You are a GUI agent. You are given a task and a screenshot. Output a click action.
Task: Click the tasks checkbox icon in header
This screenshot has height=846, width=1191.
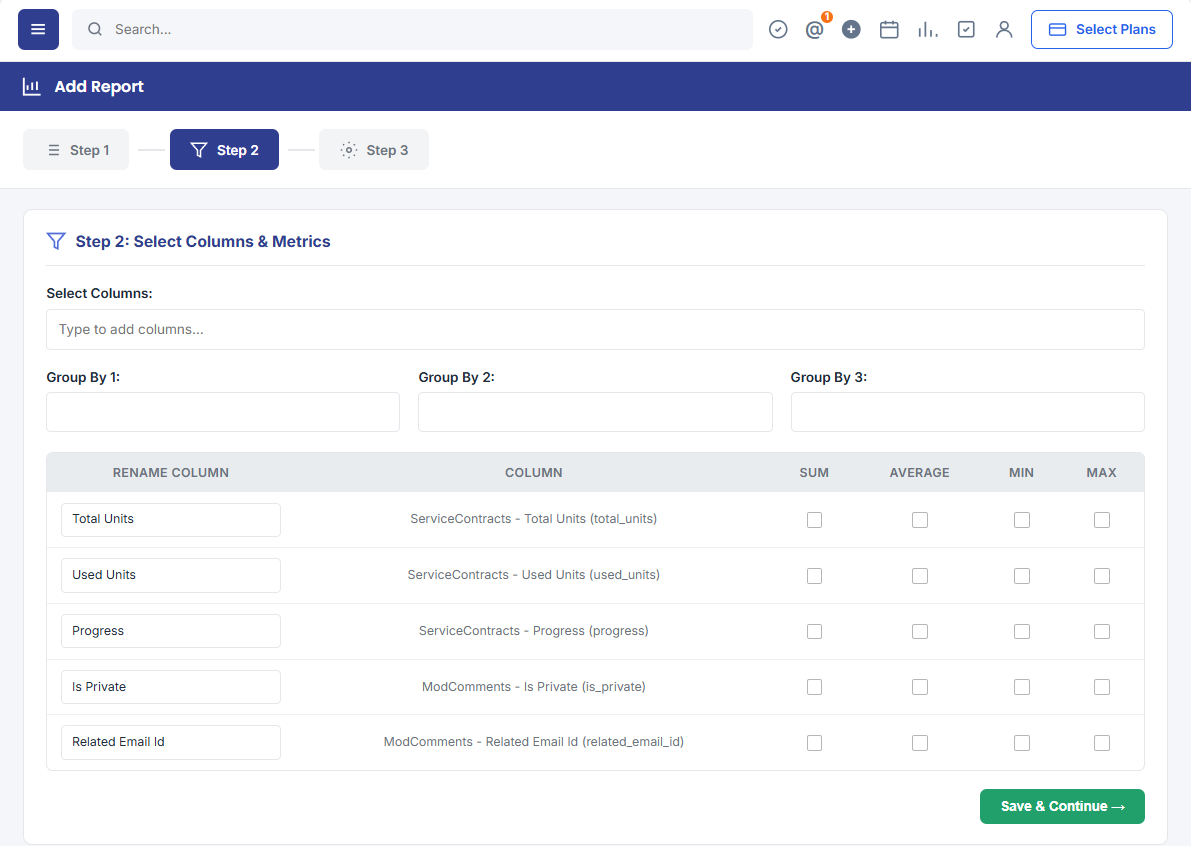966,30
